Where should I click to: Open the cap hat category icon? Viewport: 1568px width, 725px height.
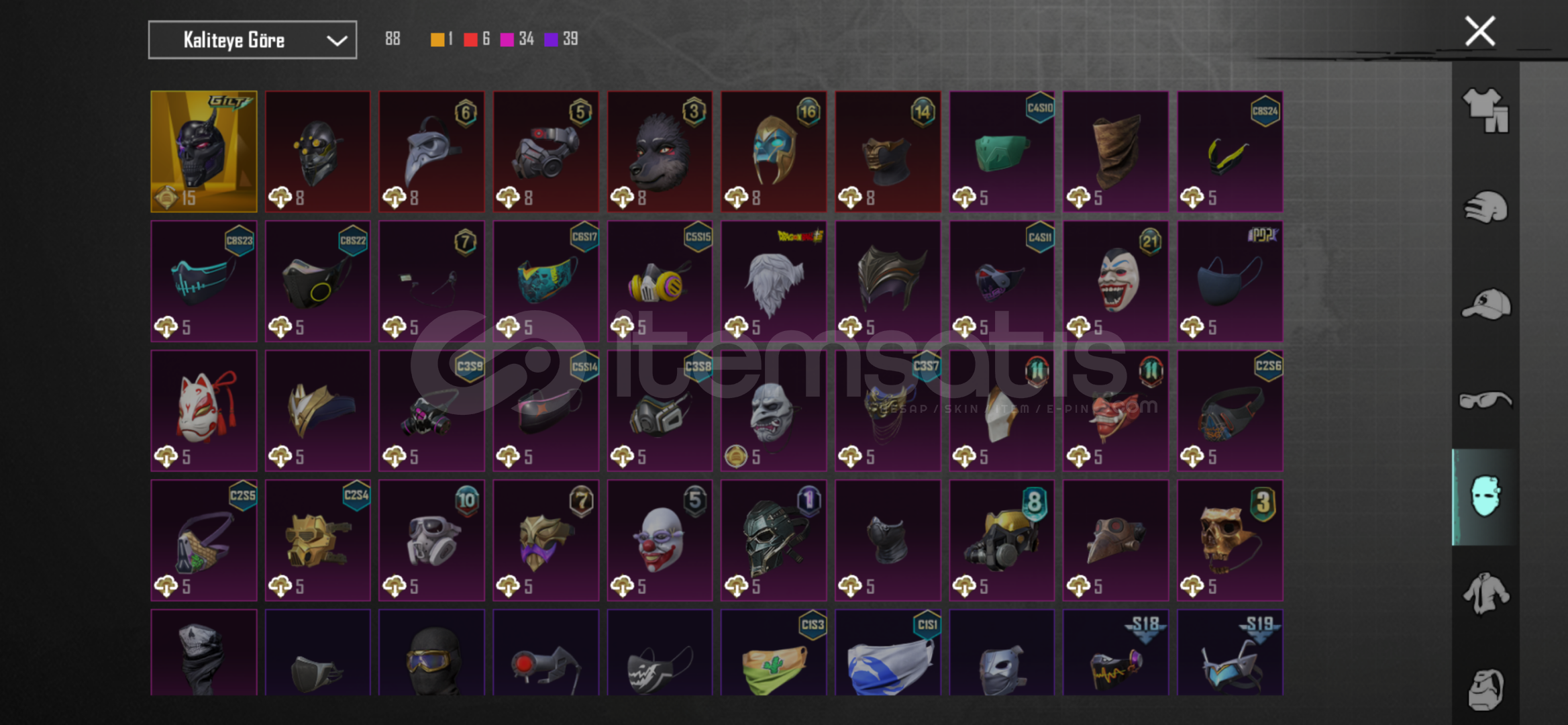pyautogui.click(x=1485, y=303)
